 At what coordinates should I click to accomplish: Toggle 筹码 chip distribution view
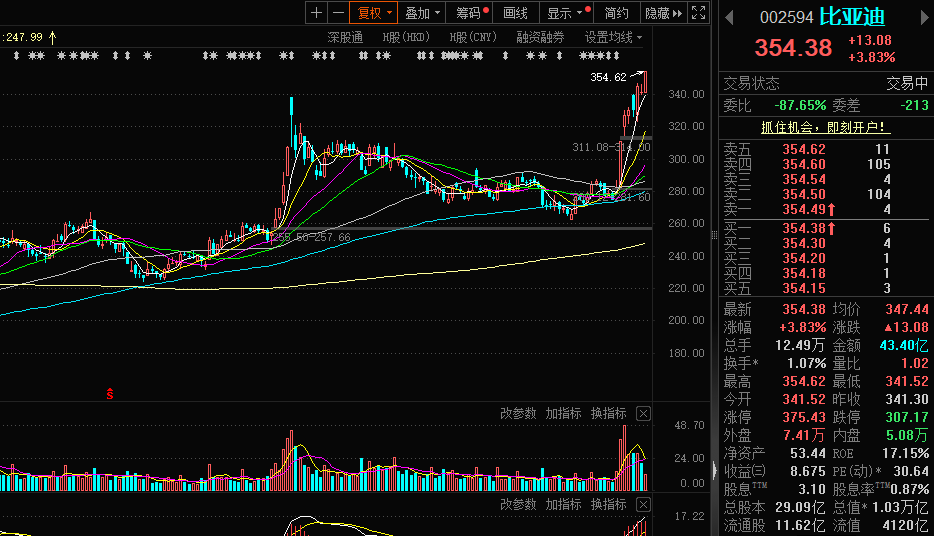pyautogui.click(x=471, y=13)
